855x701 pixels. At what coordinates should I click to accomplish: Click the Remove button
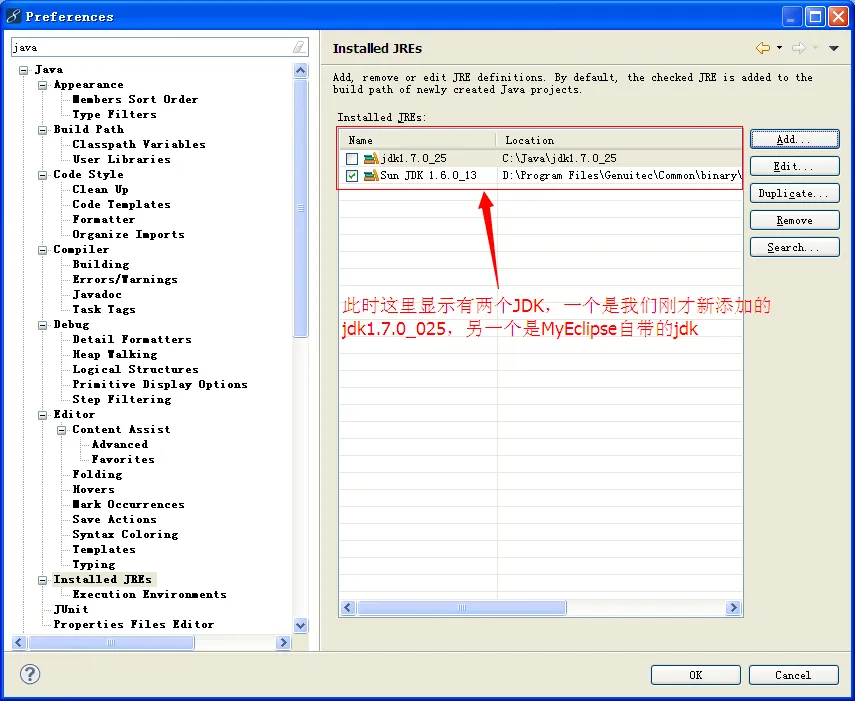(x=794, y=220)
